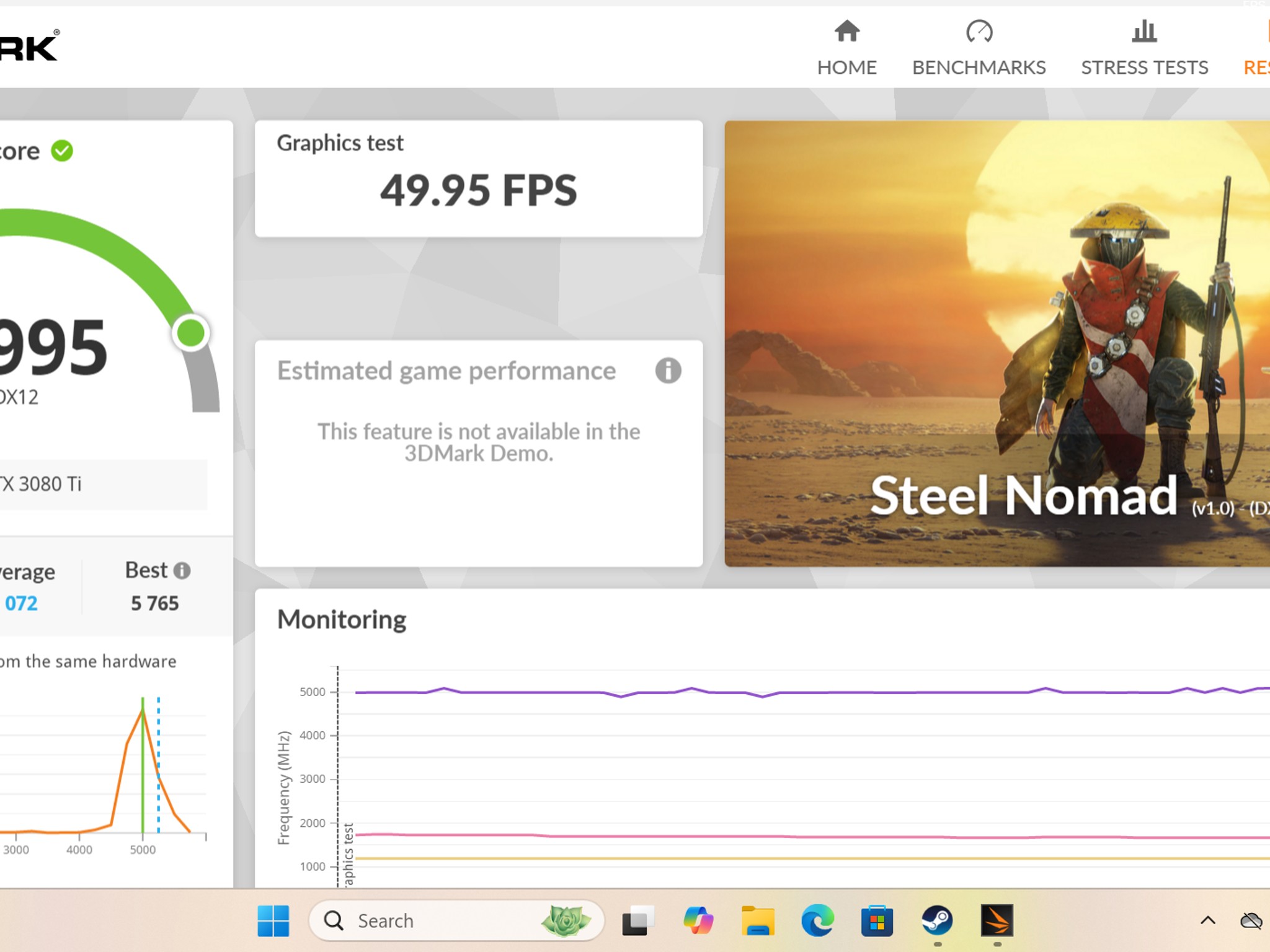Click the score gauge indicator knob

[x=190, y=333]
